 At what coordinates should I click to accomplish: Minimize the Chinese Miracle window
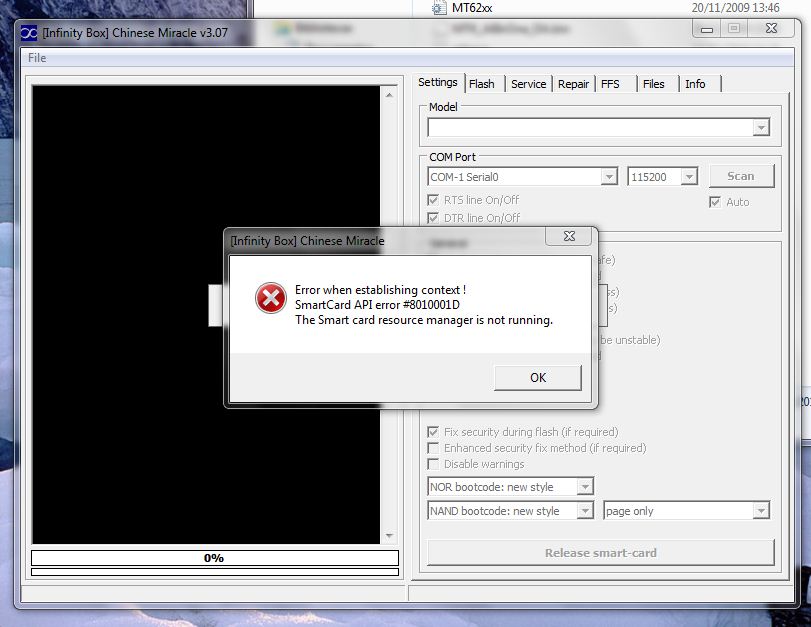(x=707, y=29)
